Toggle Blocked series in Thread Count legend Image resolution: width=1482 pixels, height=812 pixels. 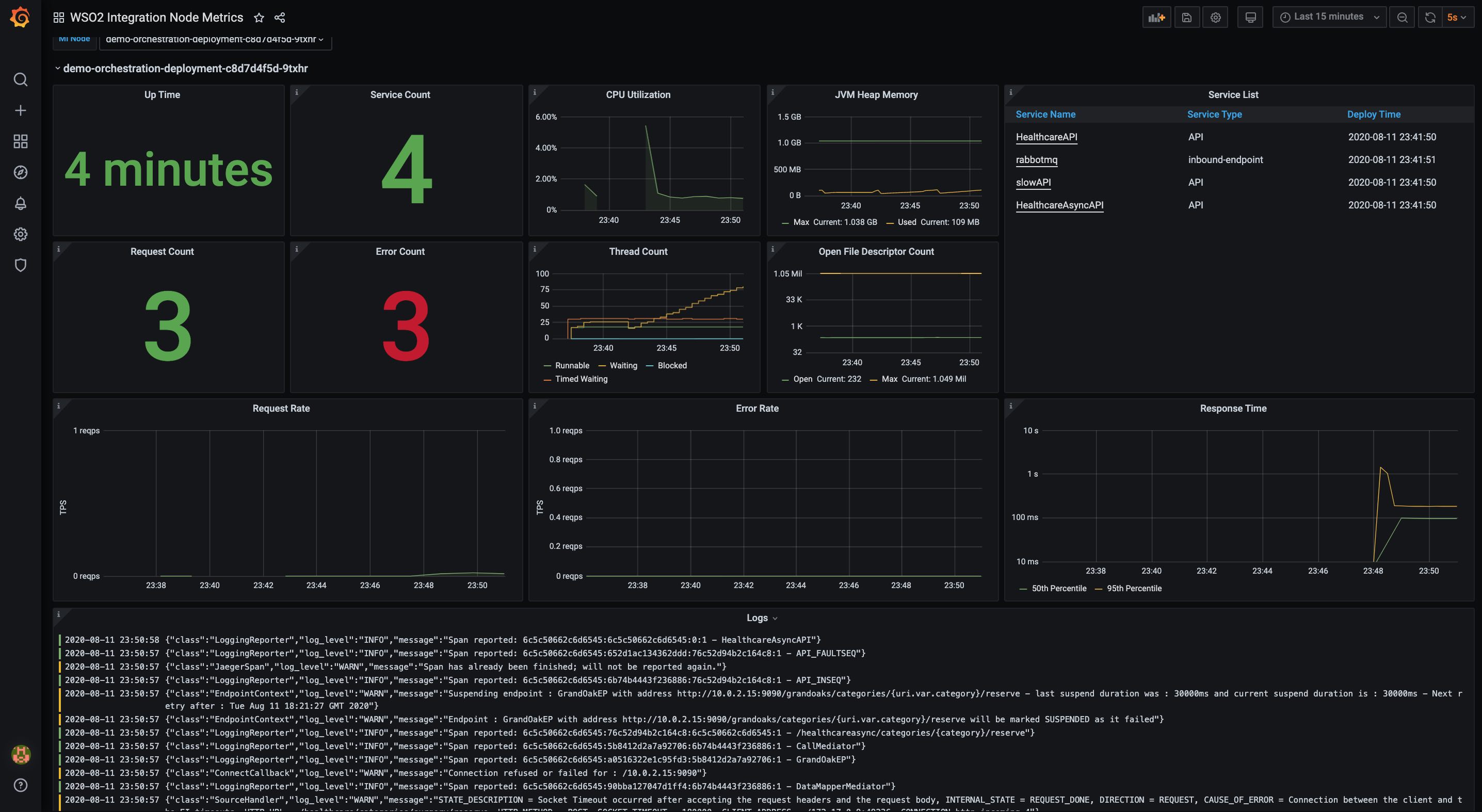point(671,366)
